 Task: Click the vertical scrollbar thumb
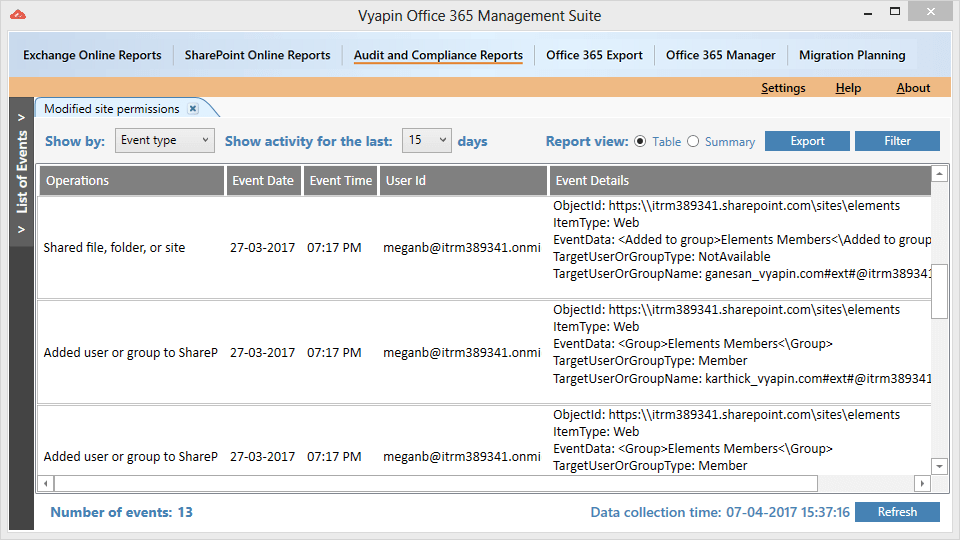(x=940, y=291)
